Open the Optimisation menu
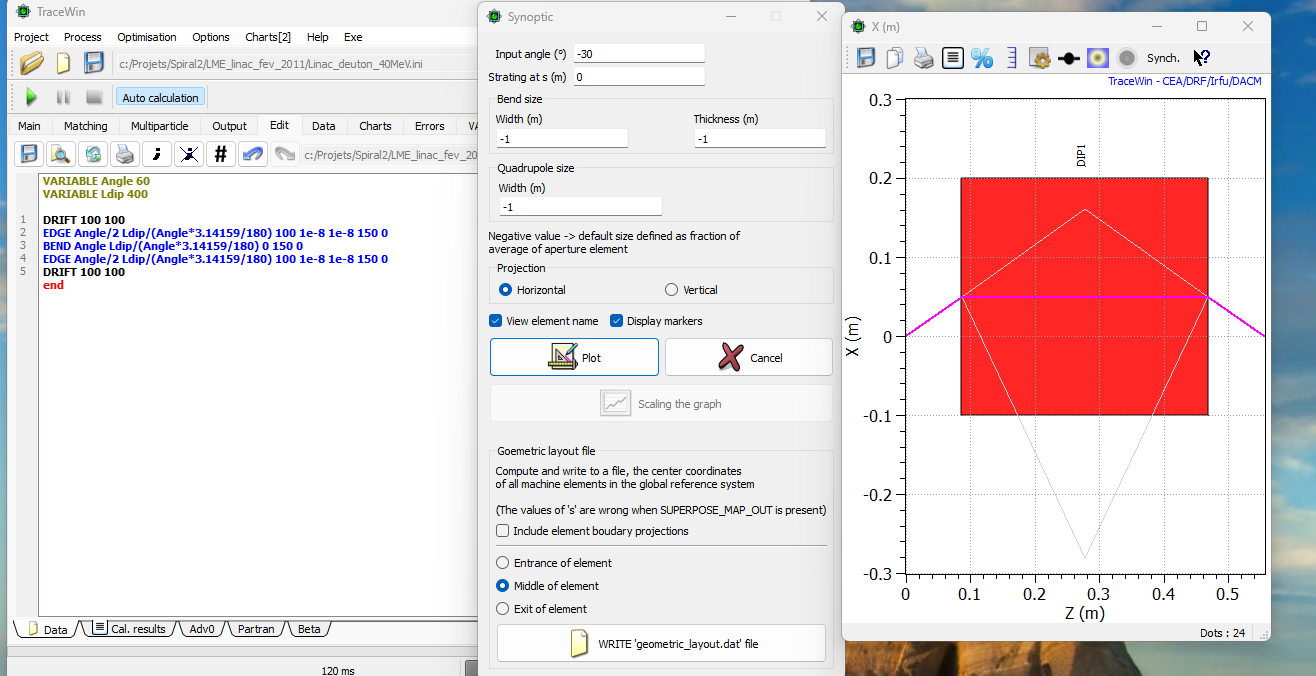The image size is (1316, 676). click(146, 37)
